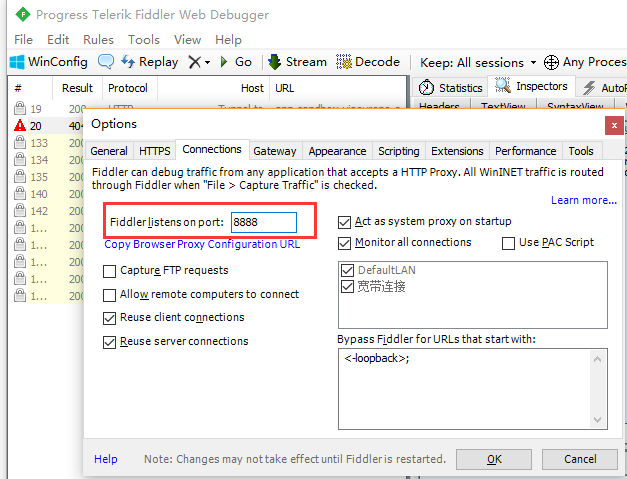
Task: Open the Performance options tab
Action: tap(525, 151)
